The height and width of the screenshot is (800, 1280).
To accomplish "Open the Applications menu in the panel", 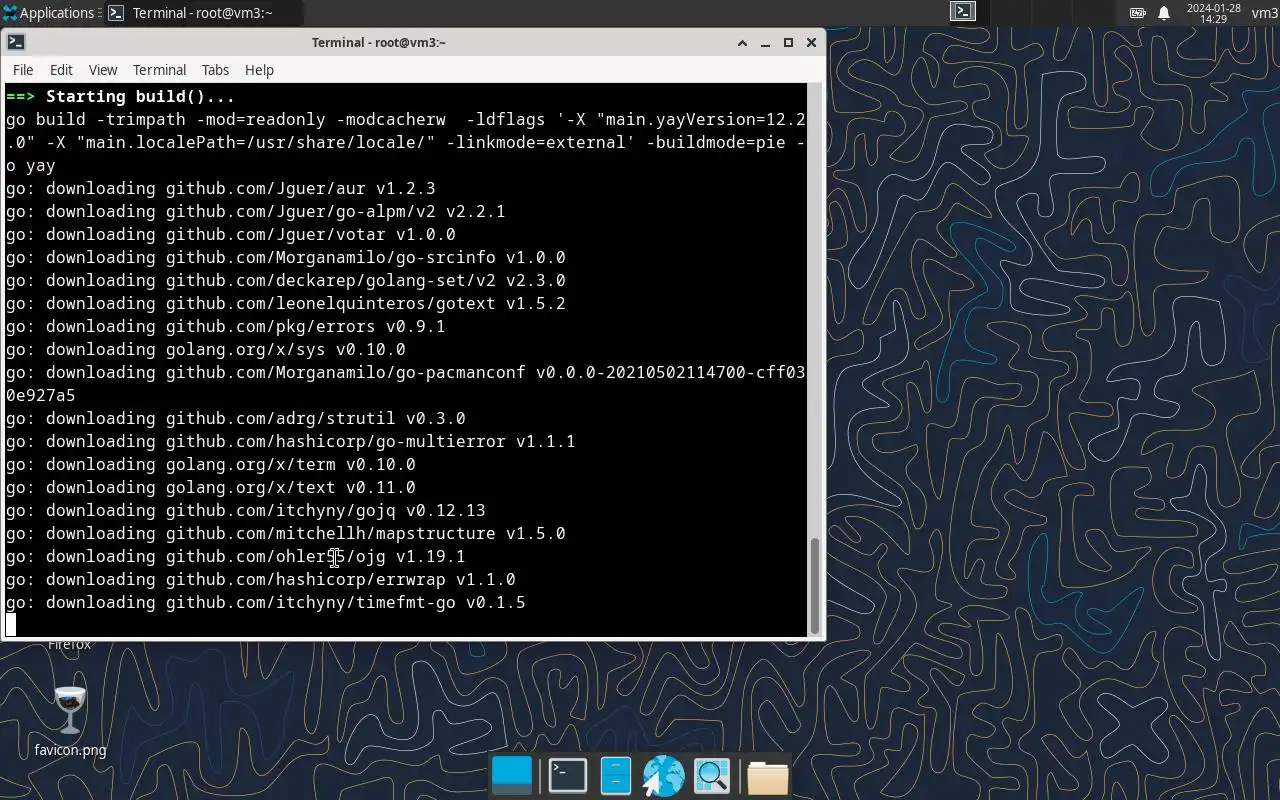I will pyautogui.click(x=48, y=13).
